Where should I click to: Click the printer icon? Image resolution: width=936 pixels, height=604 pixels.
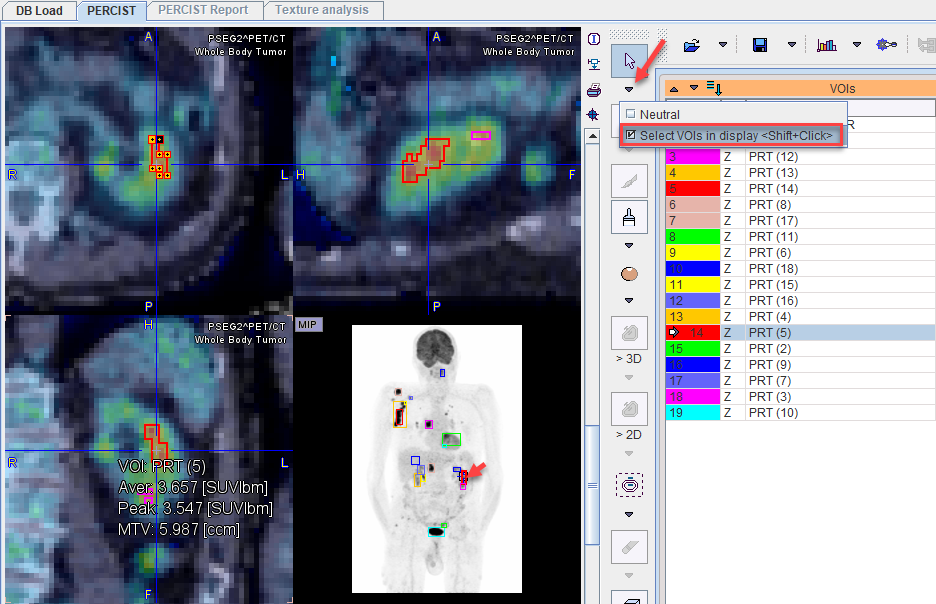pos(593,90)
